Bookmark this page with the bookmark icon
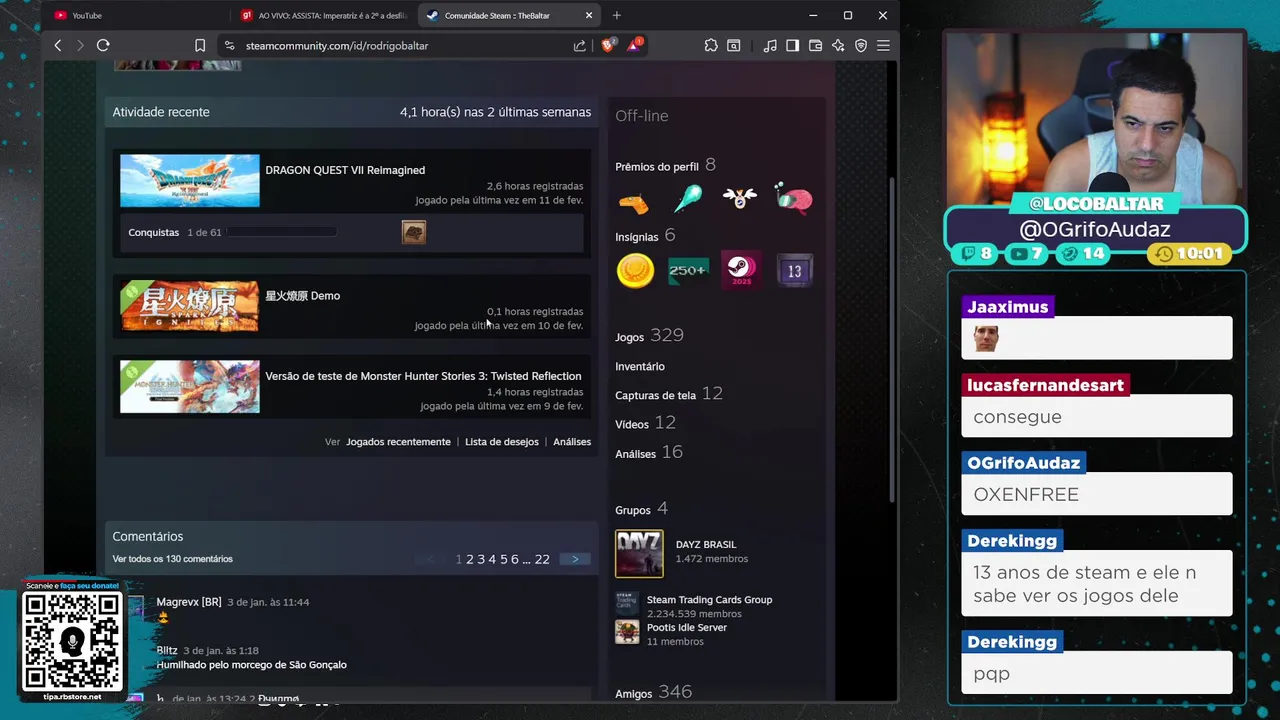 [x=200, y=45]
